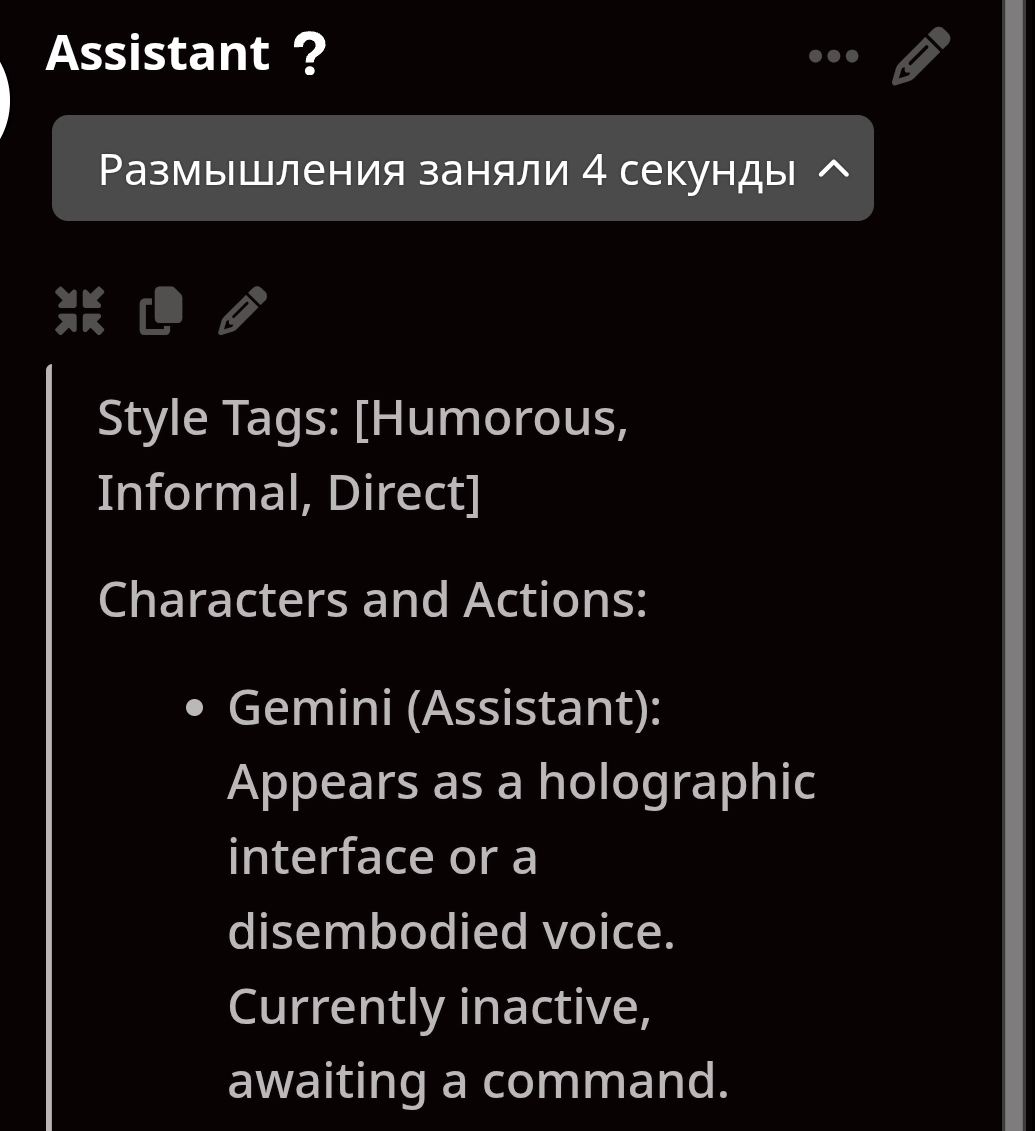
Task: Click the 'awaiting a command.' text line
Action: pyautogui.click(x=478, y=1080)
